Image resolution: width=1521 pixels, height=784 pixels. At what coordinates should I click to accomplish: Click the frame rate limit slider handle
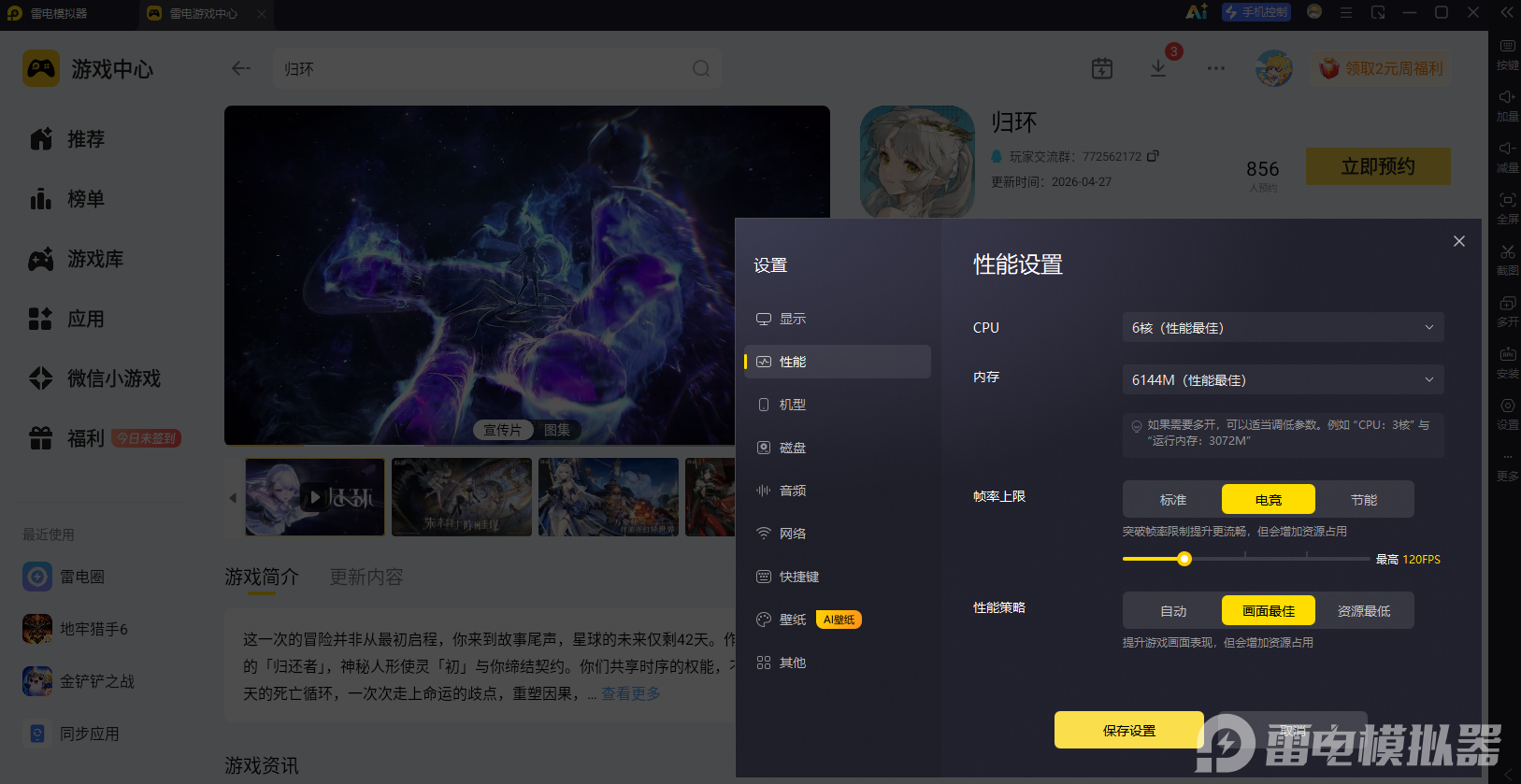(1184, 559)
